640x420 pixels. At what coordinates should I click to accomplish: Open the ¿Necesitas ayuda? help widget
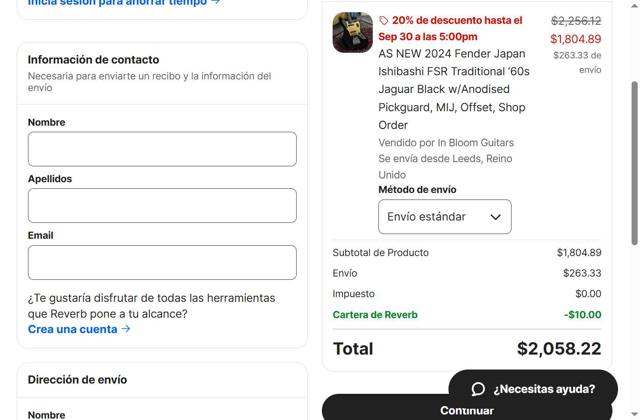click(x=532, y=389)
